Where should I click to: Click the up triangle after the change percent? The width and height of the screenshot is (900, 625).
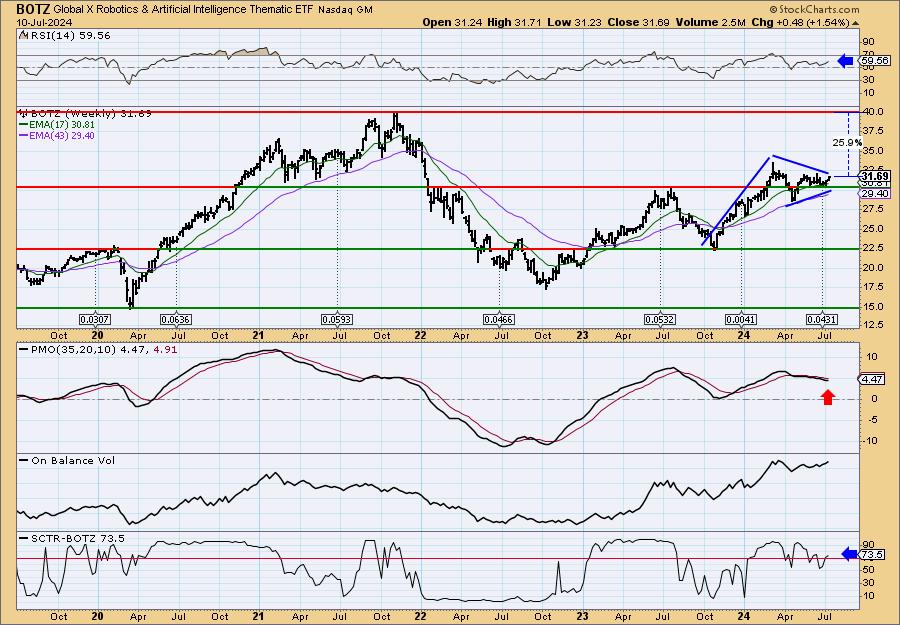[x=856, y=23]
